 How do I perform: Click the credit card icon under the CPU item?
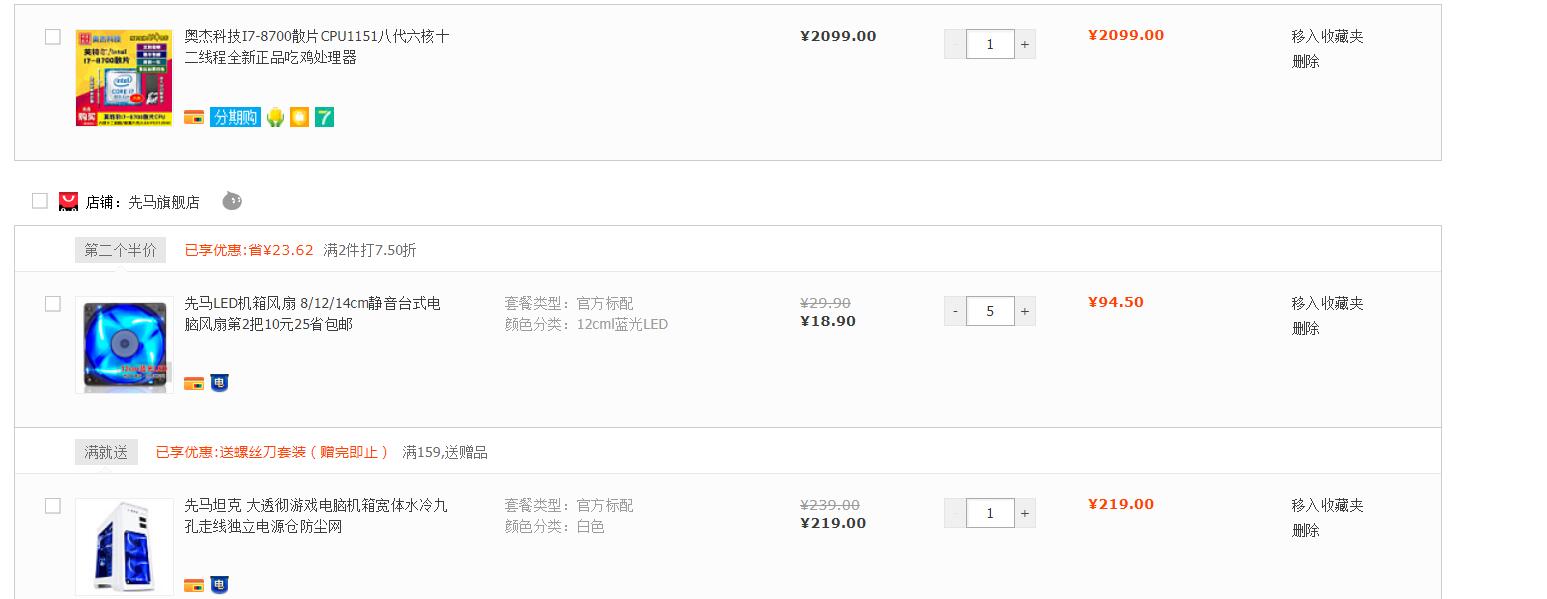(194, 117)
